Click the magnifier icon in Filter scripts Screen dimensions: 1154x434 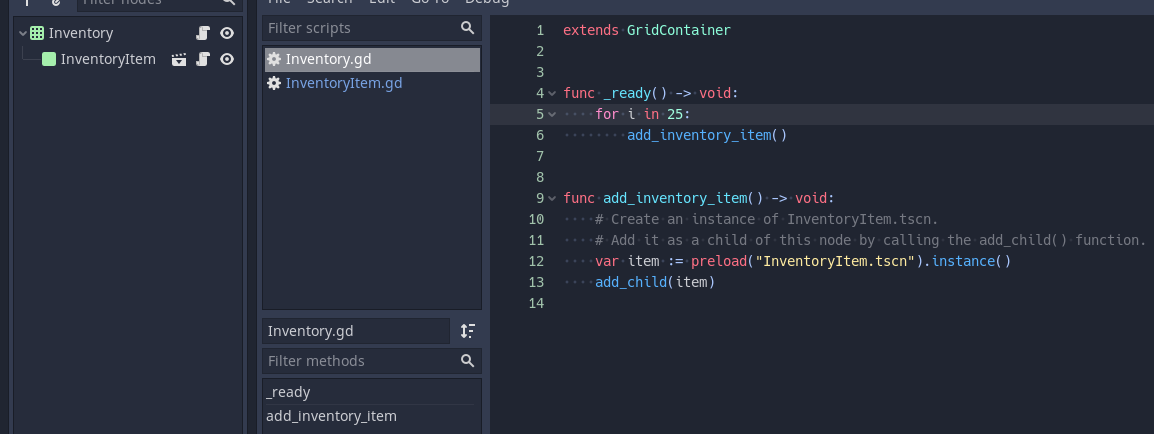pos(467,28)
